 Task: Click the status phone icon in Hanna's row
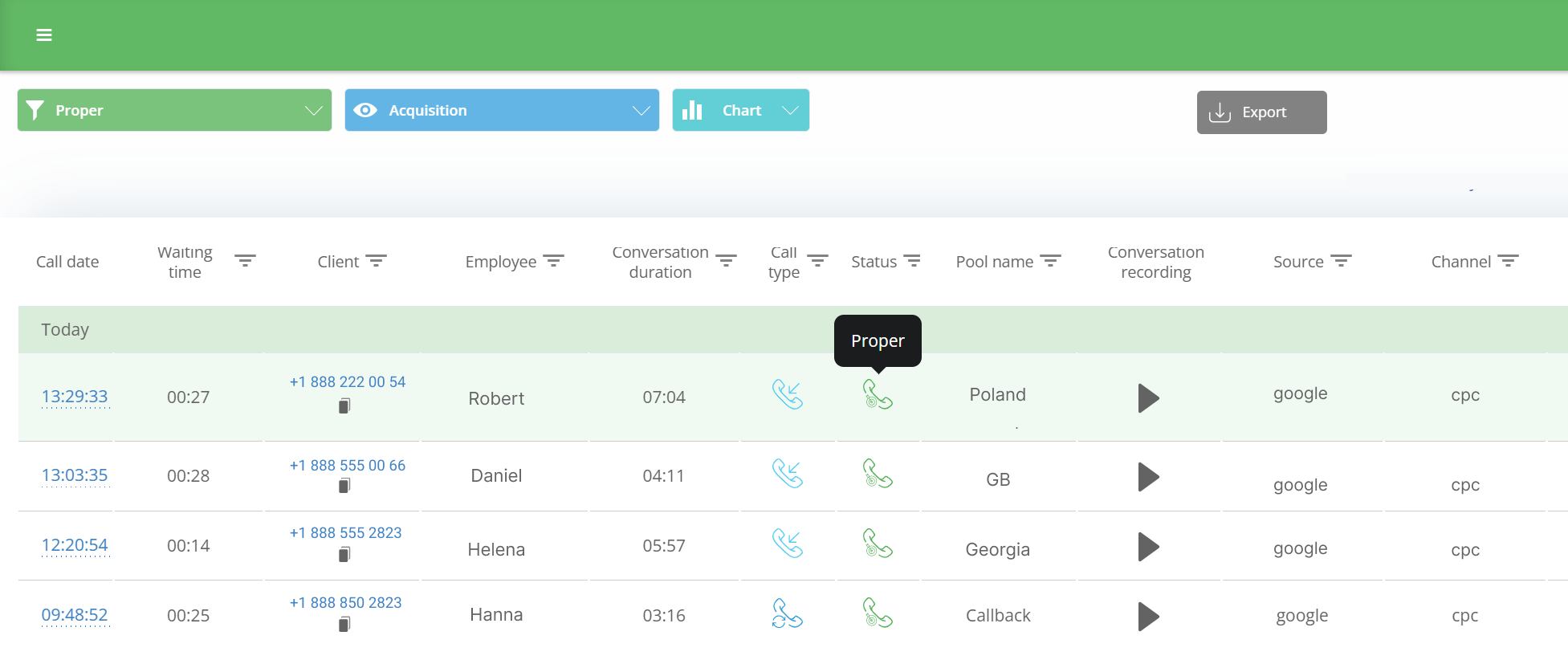pyautogui.click(x=878, y=613)
